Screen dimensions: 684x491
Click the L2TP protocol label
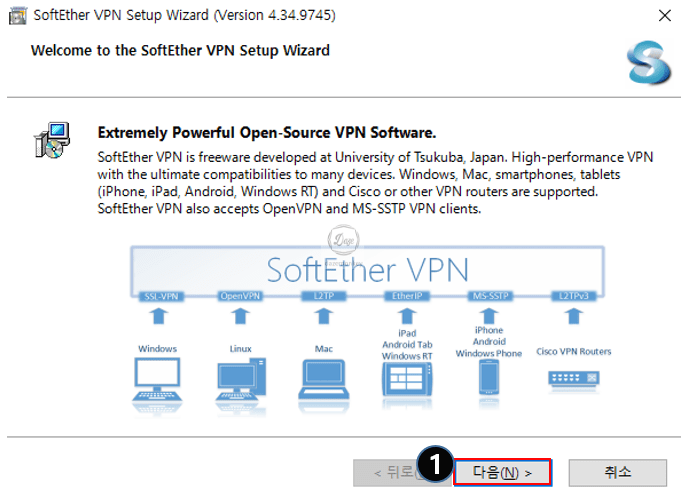[324, 296]
